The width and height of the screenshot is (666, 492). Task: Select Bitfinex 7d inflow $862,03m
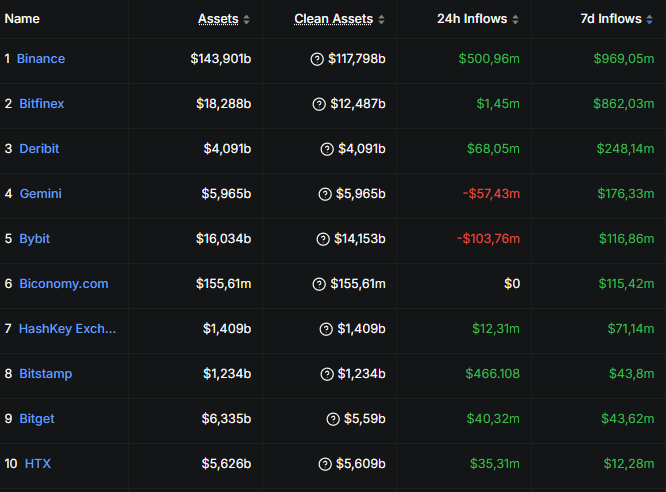click(x=624, y=104)
